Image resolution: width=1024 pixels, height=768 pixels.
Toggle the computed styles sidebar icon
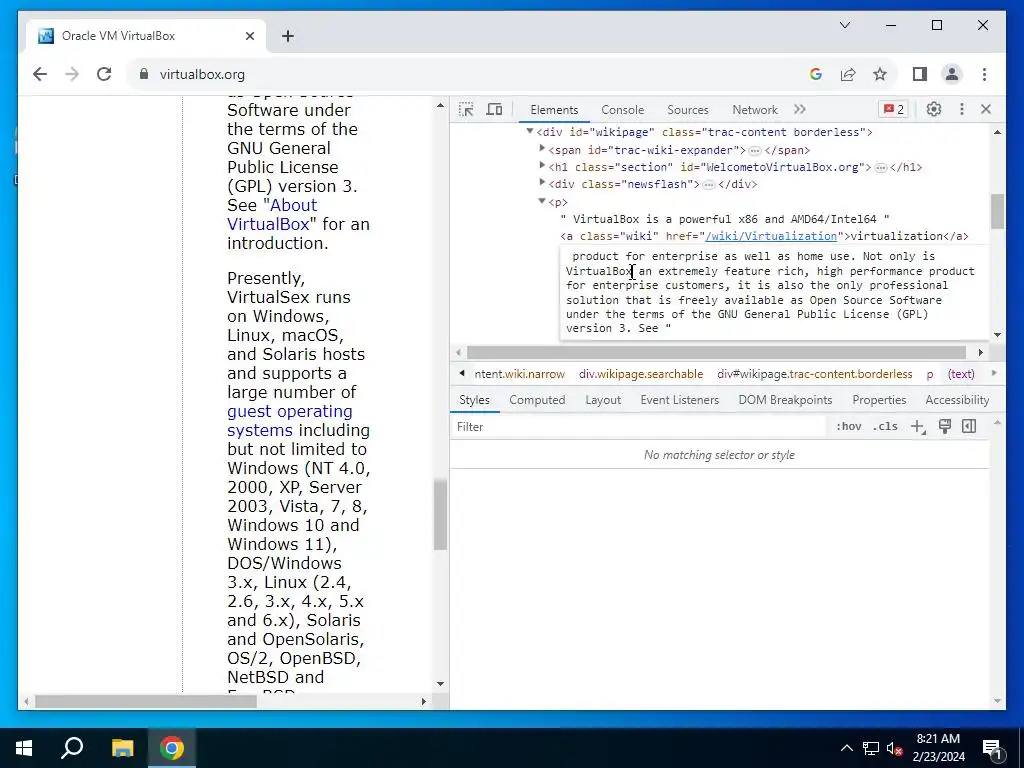pyautogui.click(x=969, y=426)
